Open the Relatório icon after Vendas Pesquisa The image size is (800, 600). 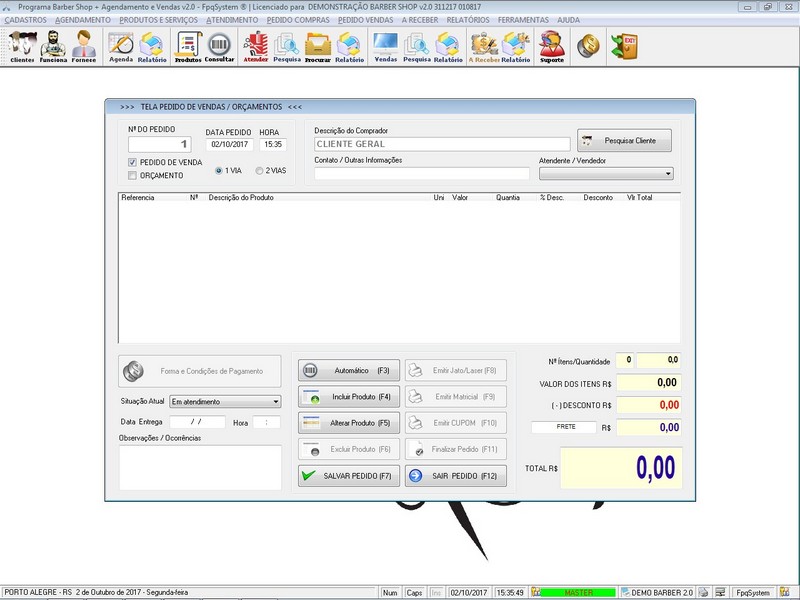click(x=448, y=46)
